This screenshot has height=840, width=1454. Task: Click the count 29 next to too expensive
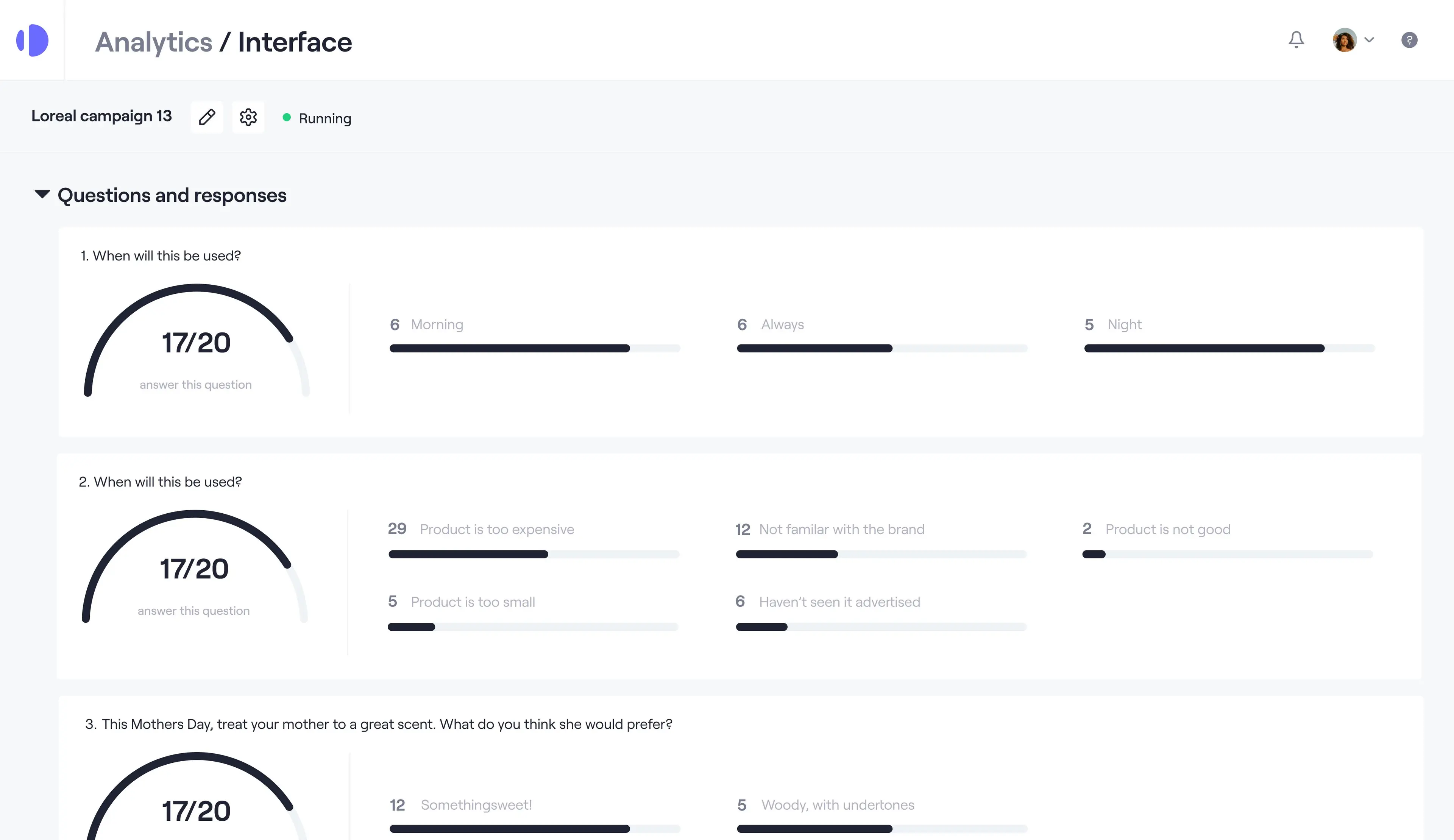(x=397, y=529)
